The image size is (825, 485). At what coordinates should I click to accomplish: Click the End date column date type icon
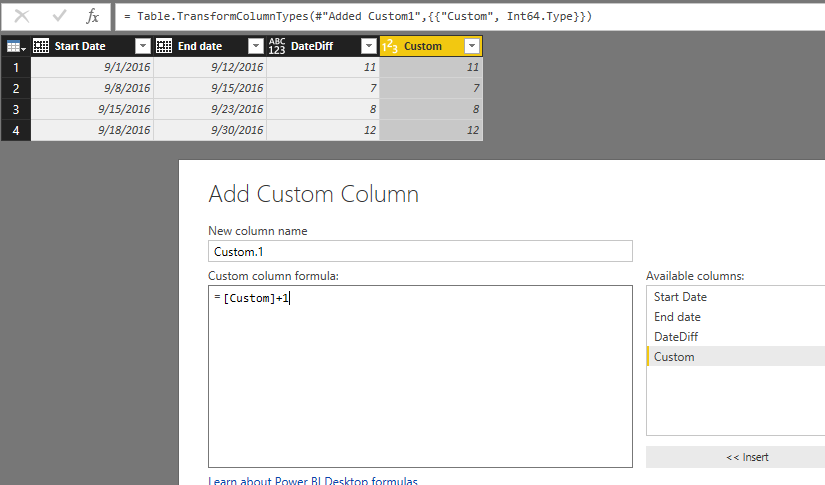click(164, 46)
